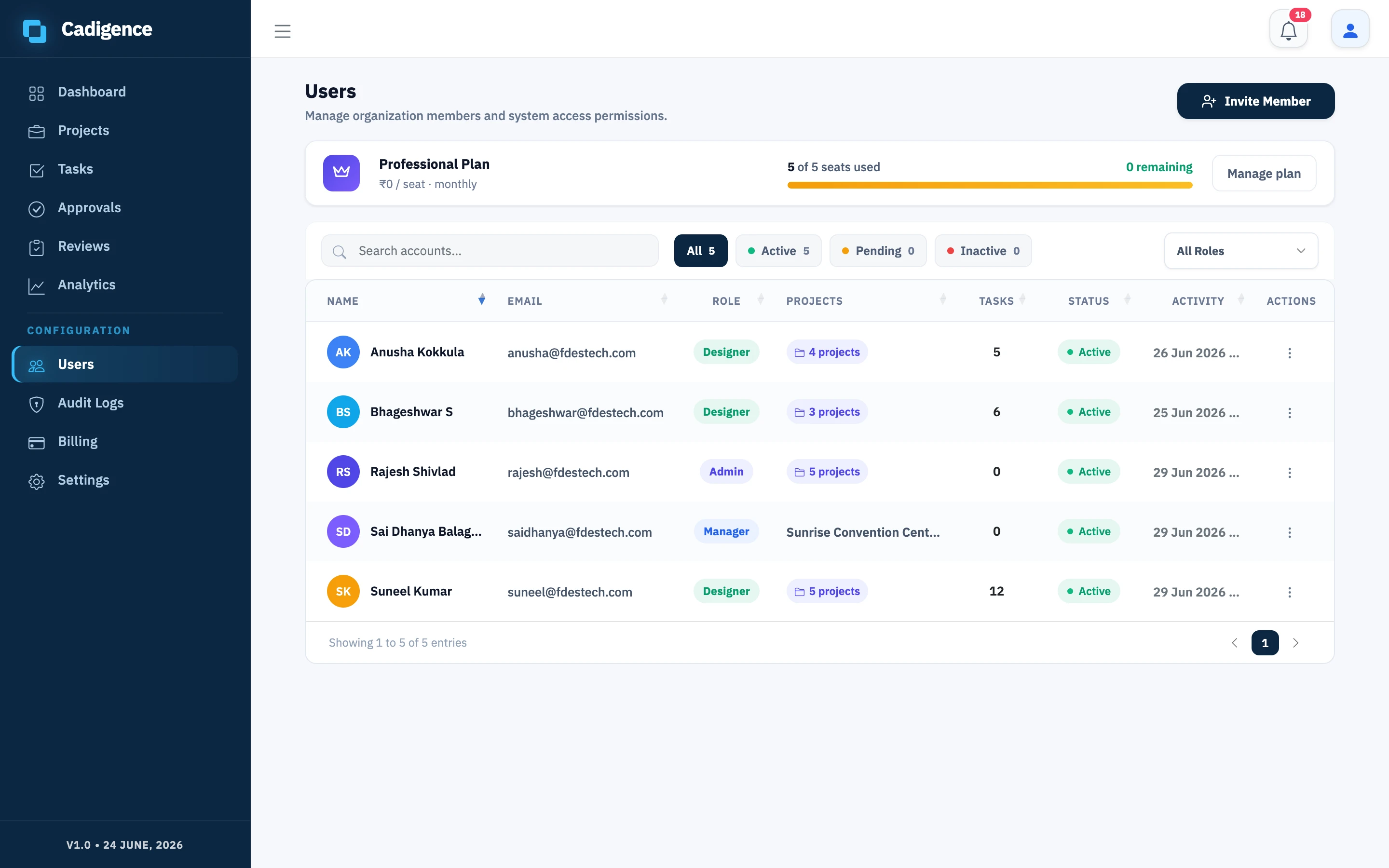Sort table by Email column
The image size is (1389, 868).
click(x=664, y=299)
